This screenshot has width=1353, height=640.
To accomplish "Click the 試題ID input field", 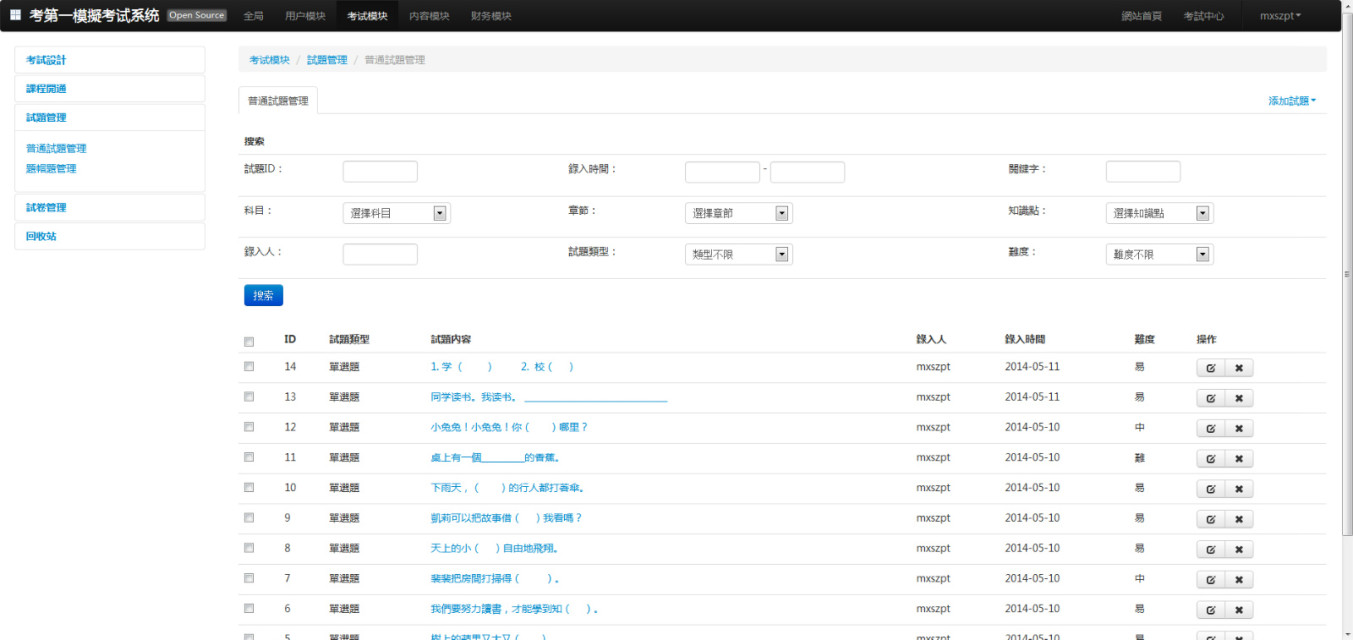I will tap(380, 172).
